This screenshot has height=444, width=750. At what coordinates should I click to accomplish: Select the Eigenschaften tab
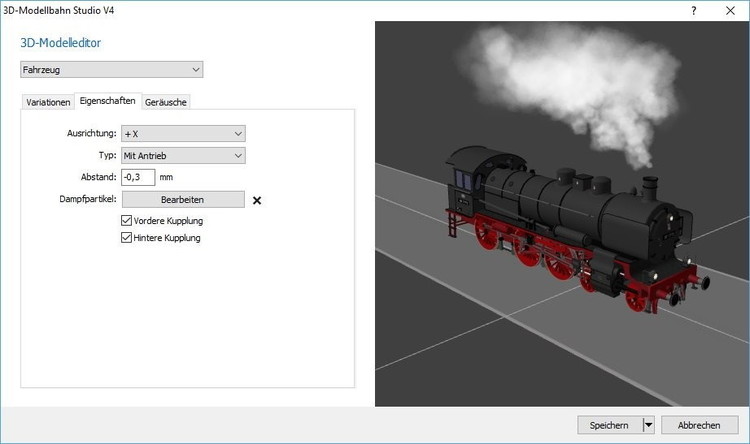[x=108, y=101]
